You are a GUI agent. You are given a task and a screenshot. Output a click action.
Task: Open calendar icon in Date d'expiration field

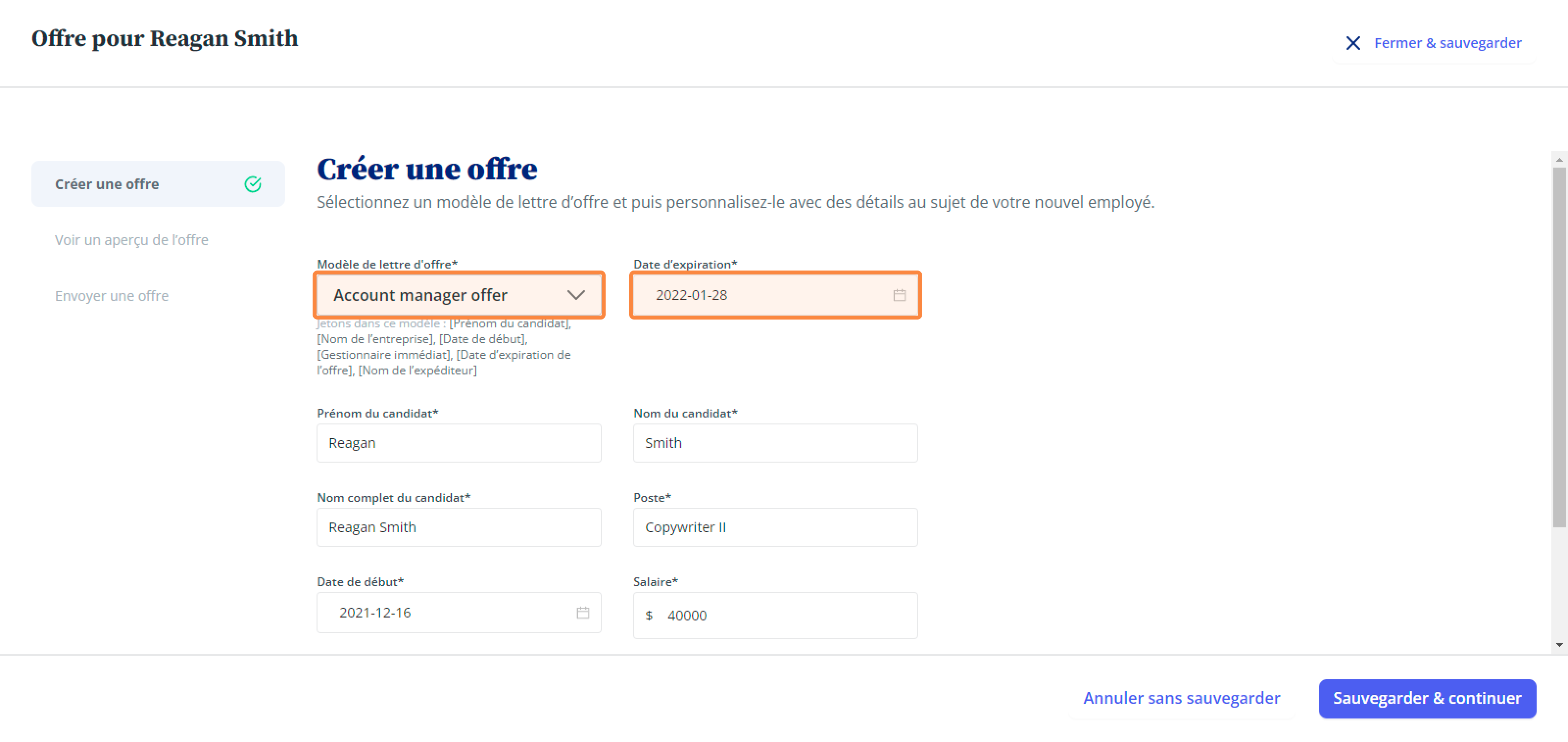click(899, 295)
